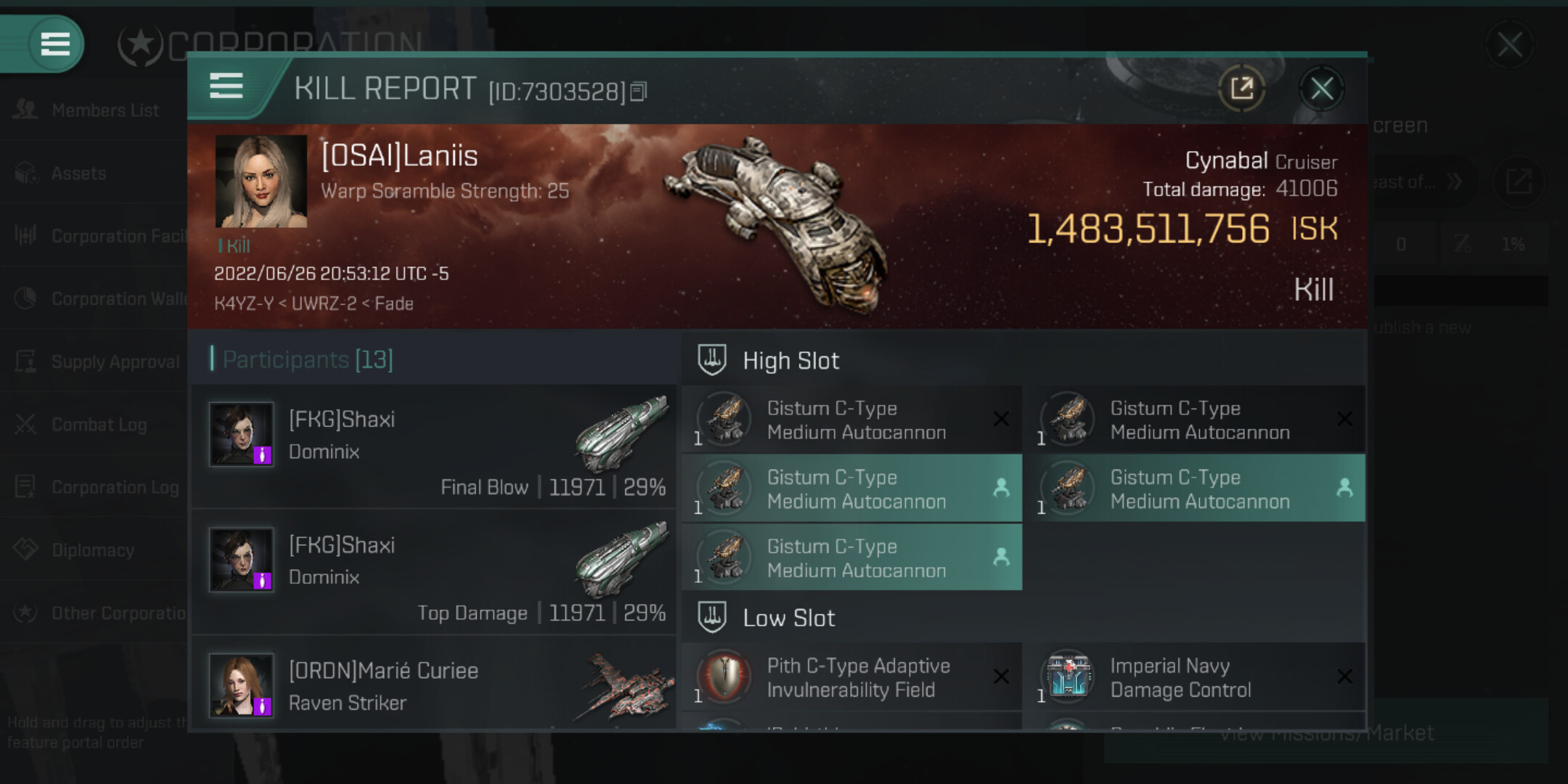The height and width of the screenshot is (784, 1568).
Task: View Laniis character portrait
Action: (261, 181)
